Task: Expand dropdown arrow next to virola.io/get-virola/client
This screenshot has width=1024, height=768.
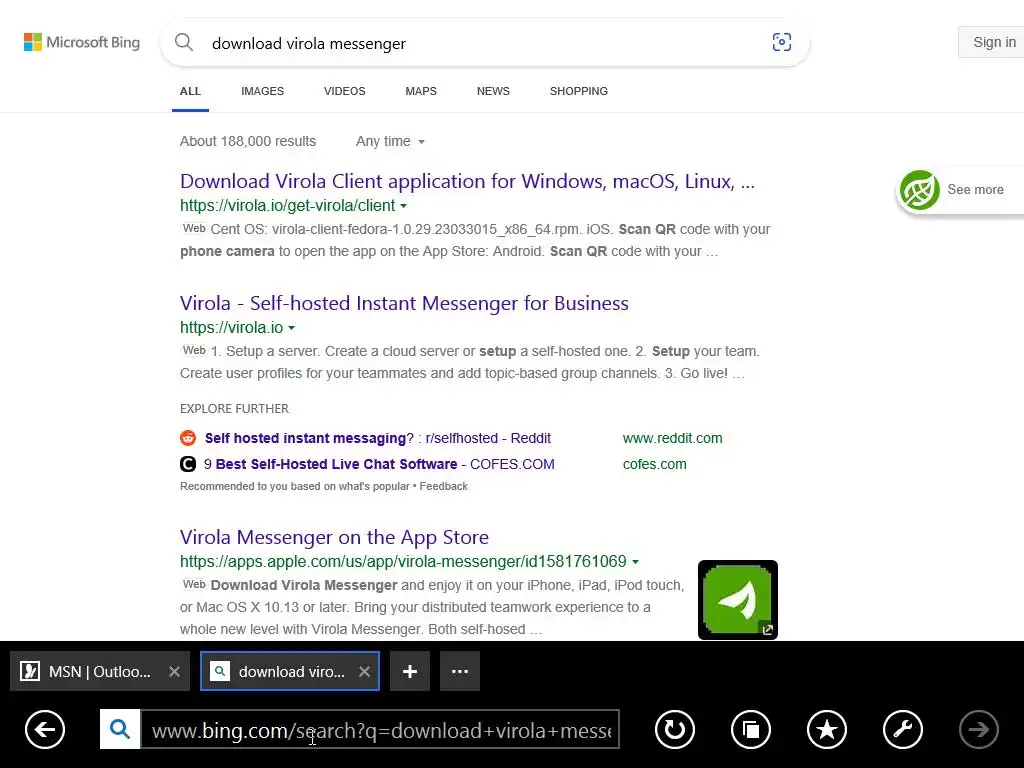Action: tap(404, 206)
